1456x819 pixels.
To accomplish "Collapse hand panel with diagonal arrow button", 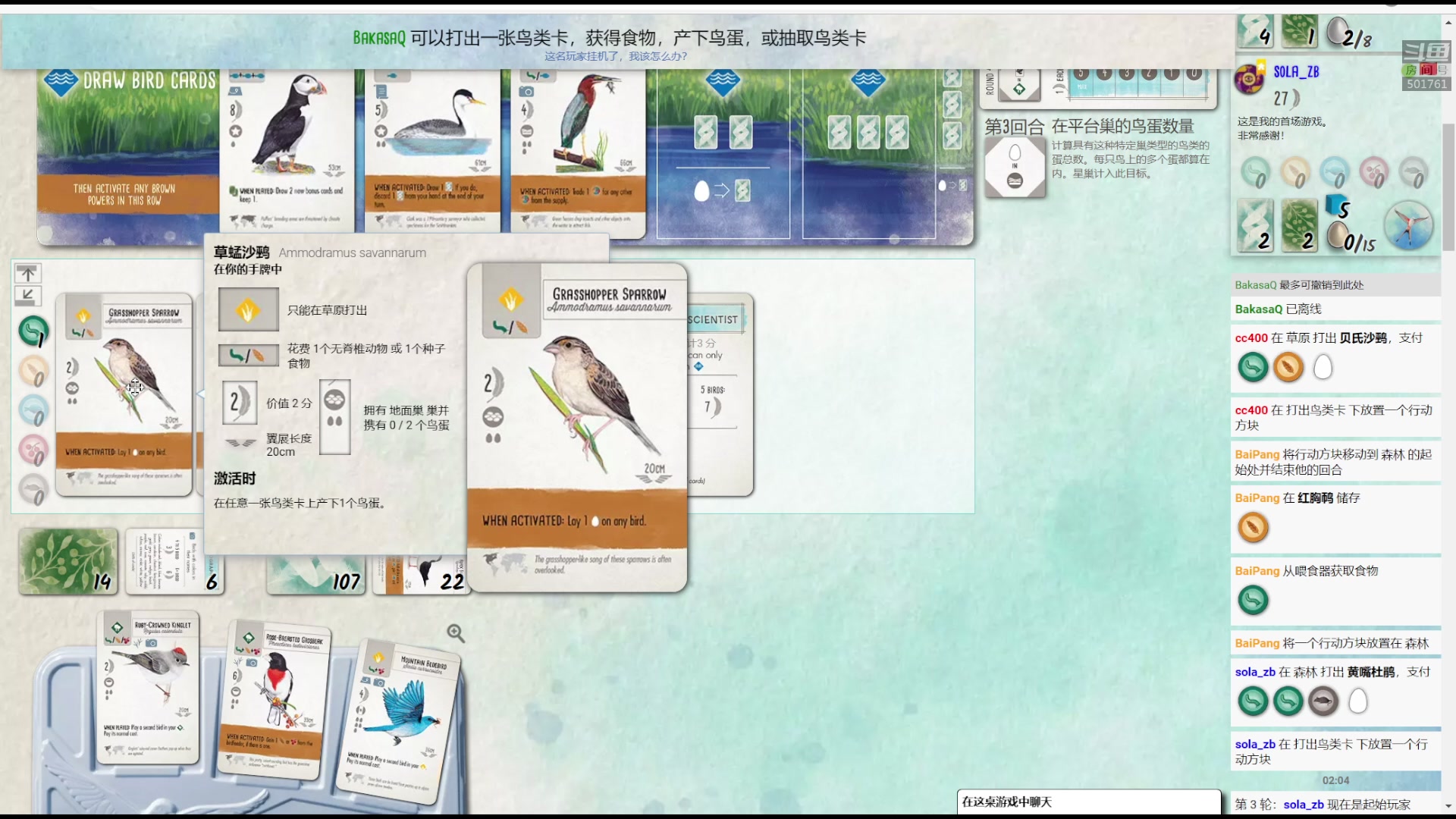I will (x=28, y=296).
